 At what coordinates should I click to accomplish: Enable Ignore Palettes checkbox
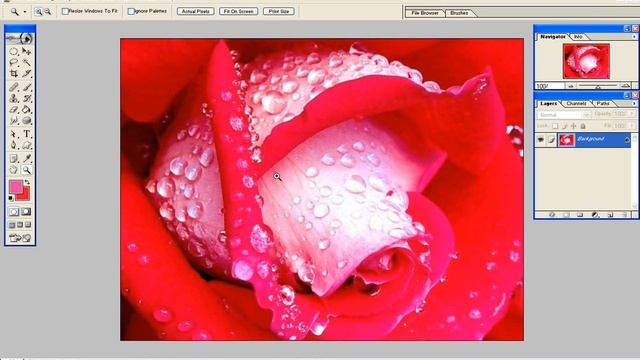[x=131, y=11]
